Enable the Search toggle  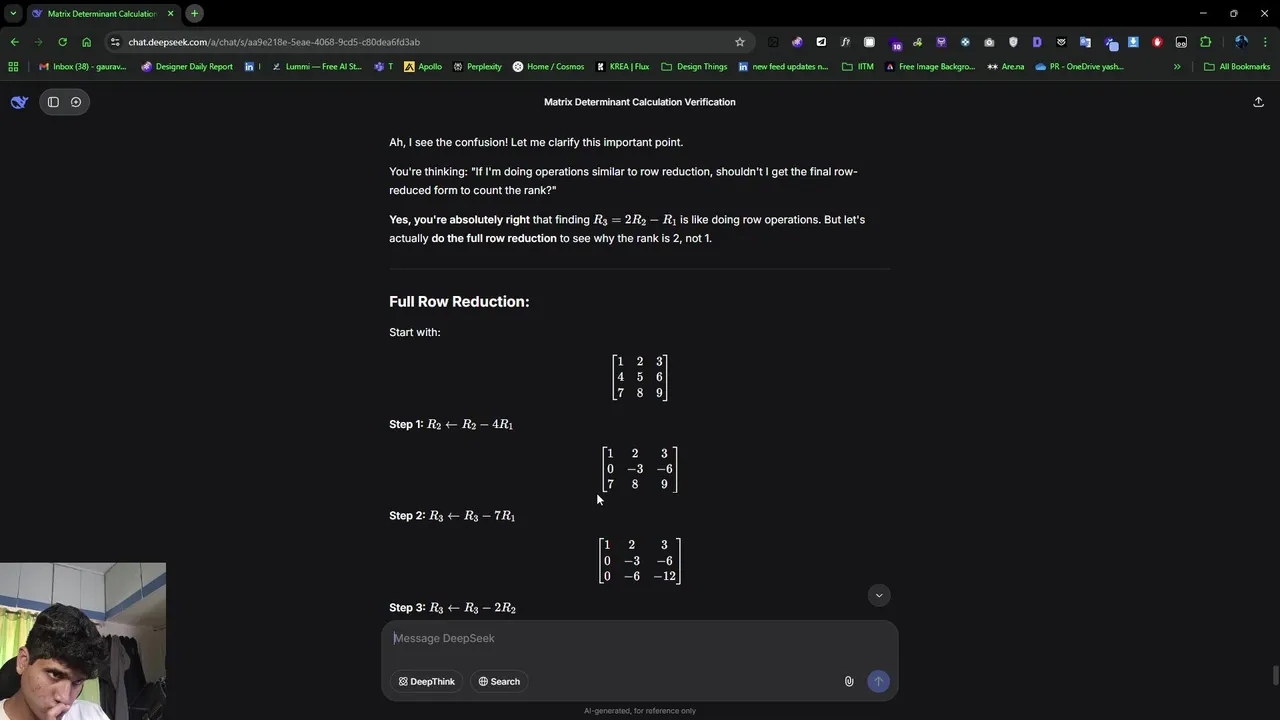point(499,681)
